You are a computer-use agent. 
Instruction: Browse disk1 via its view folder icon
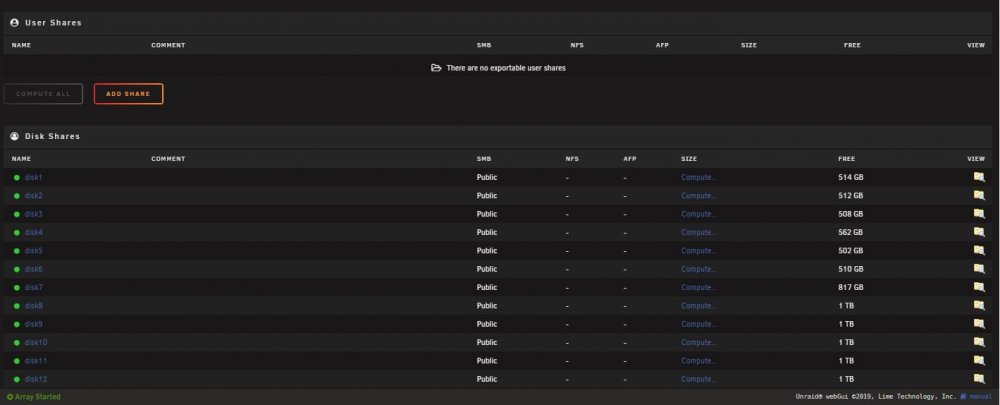(x=978, y=177)
